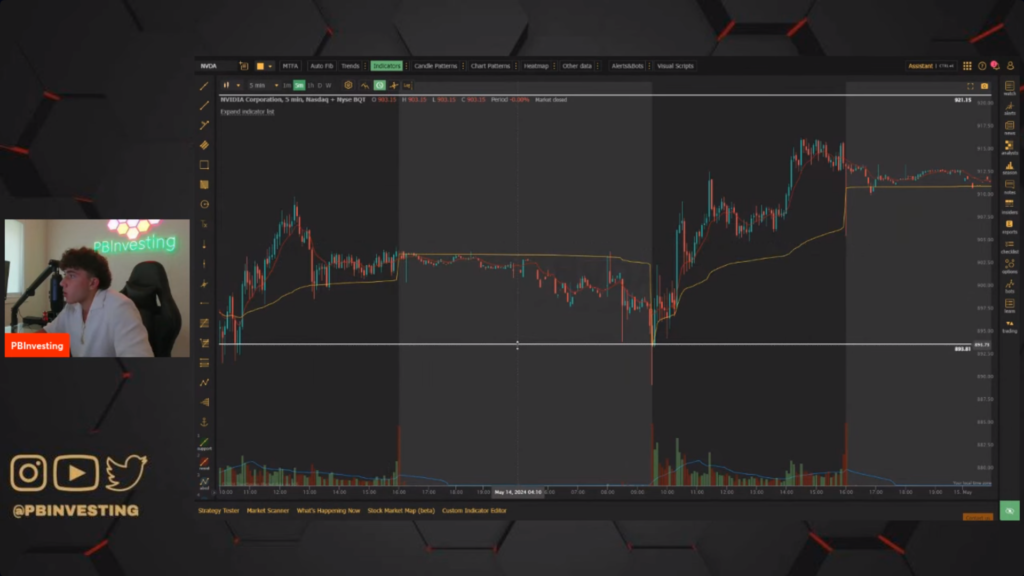Open the apps grid icon
This screenshot has height=576, width=1024.
[967, 66]
